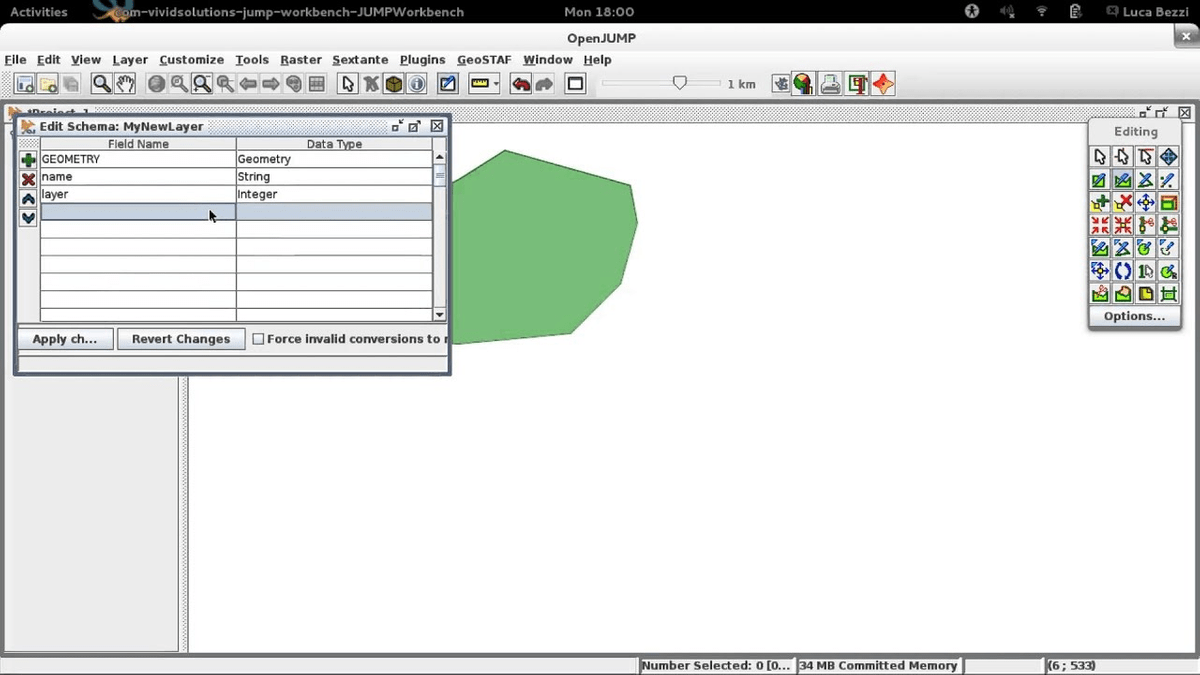Open the Plugins menu

[422, 60]
